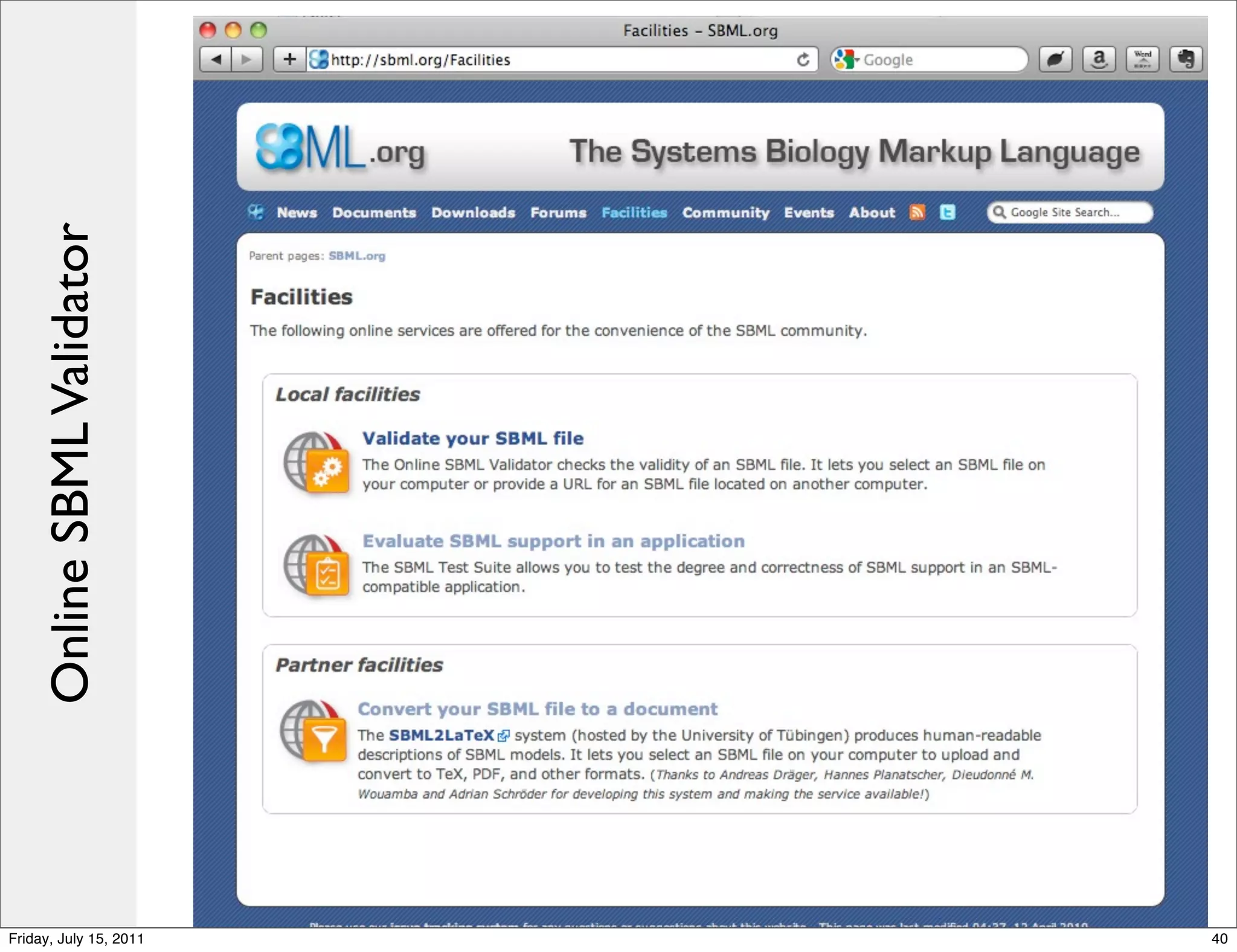Click The Systems Biology Markup Language banner title

pyautogui.click(x=854, y=151)
